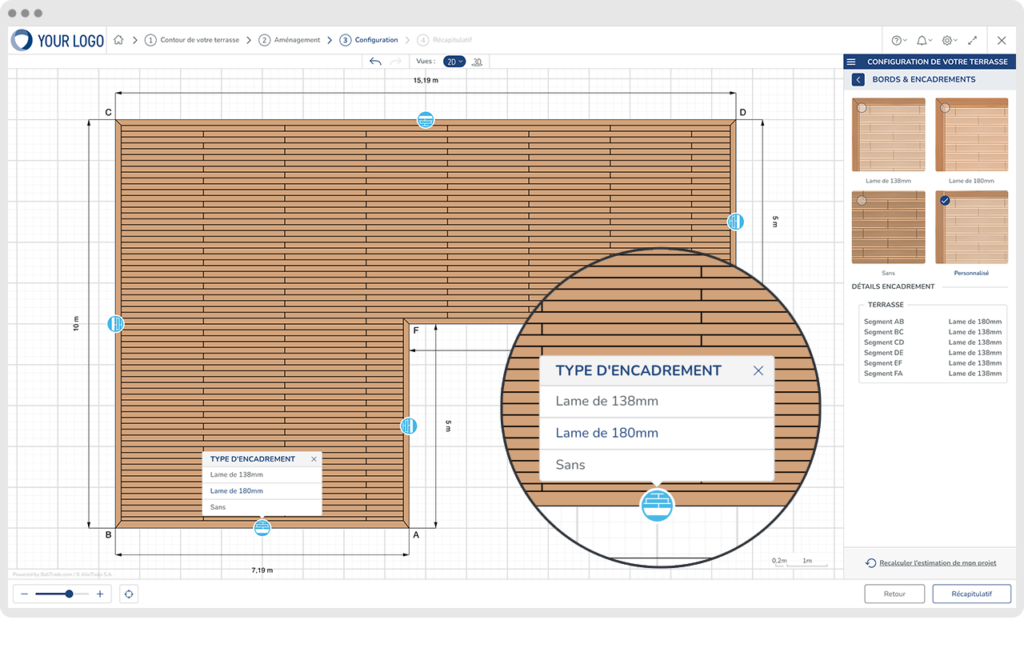Recenter the plan with the target icon
Screen dimensions: 1024x652
pos(129,594)
